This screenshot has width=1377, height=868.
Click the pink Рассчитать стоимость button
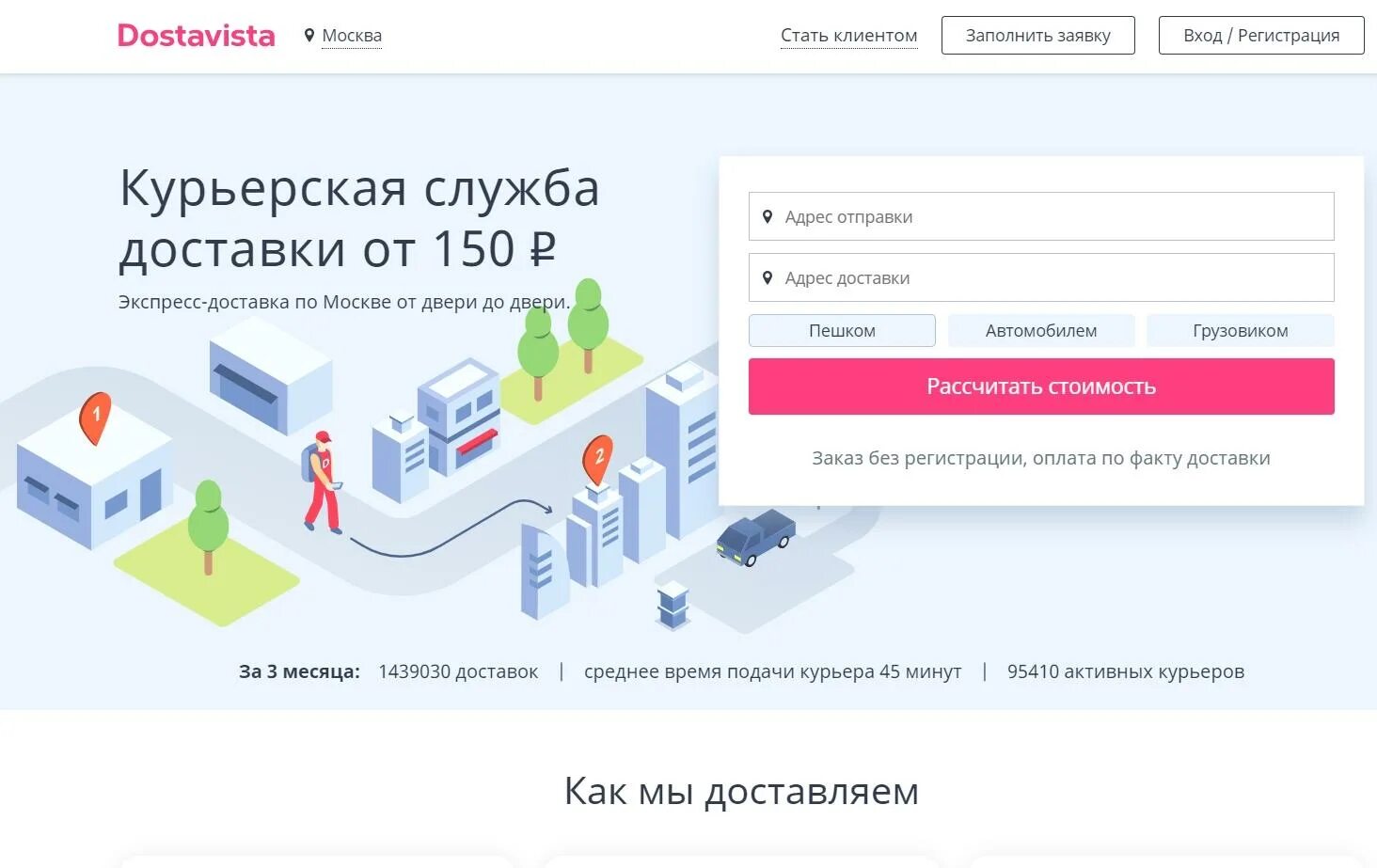tap(1041, 387)
